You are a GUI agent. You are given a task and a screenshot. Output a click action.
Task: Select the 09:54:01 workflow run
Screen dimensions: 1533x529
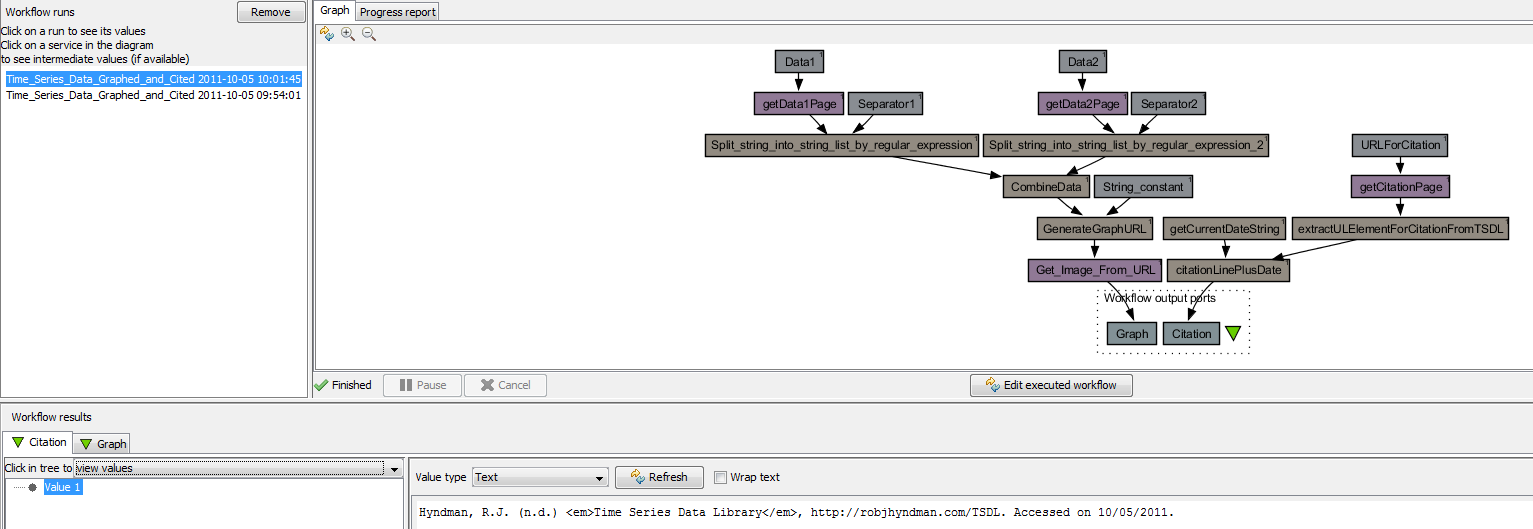(x=153, y=96)
